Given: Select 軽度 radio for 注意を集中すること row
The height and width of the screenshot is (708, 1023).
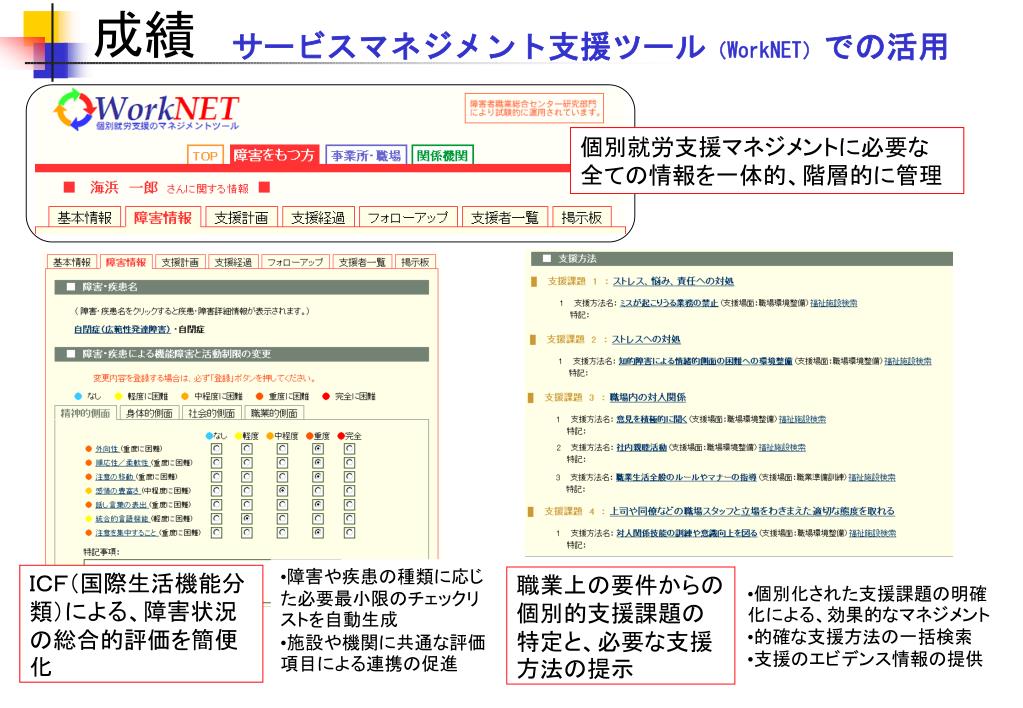Looking at the screenshot, I should point(247,533).
